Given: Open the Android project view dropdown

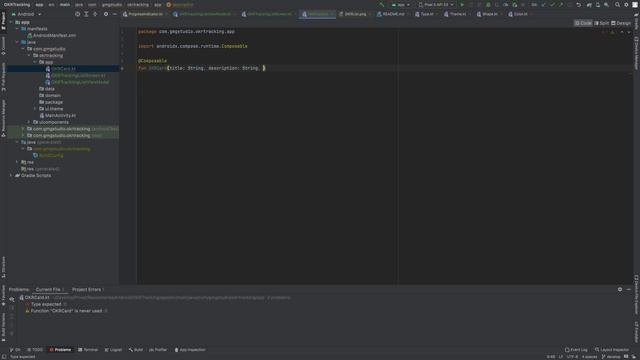Looking at the screenshot, I should pyautogui.click(x=26, y=14).
